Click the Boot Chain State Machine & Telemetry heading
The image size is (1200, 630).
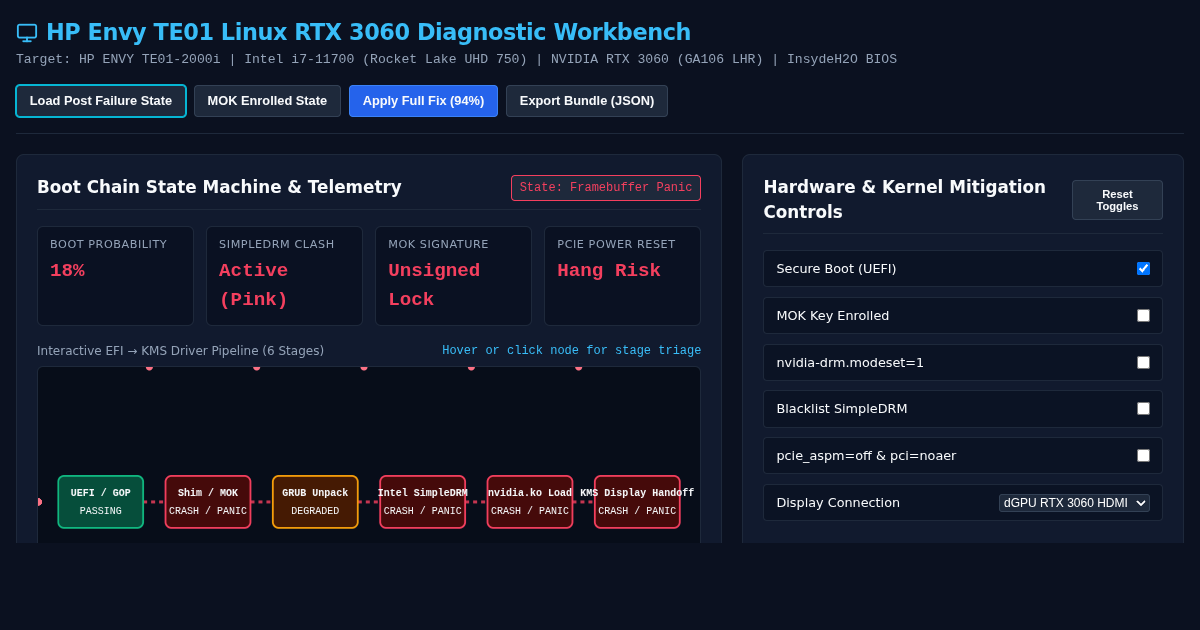pos(219,187)
